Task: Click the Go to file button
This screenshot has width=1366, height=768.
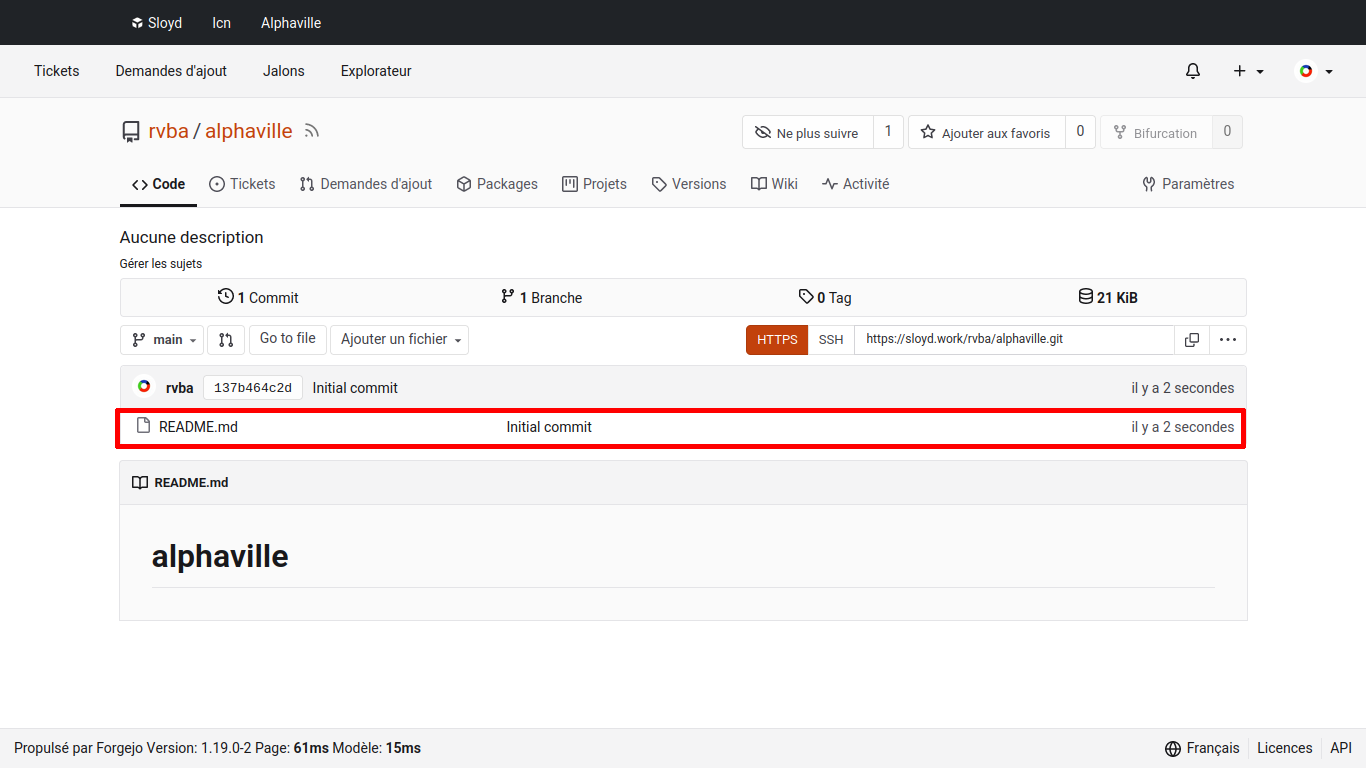Action: [288, 339]
